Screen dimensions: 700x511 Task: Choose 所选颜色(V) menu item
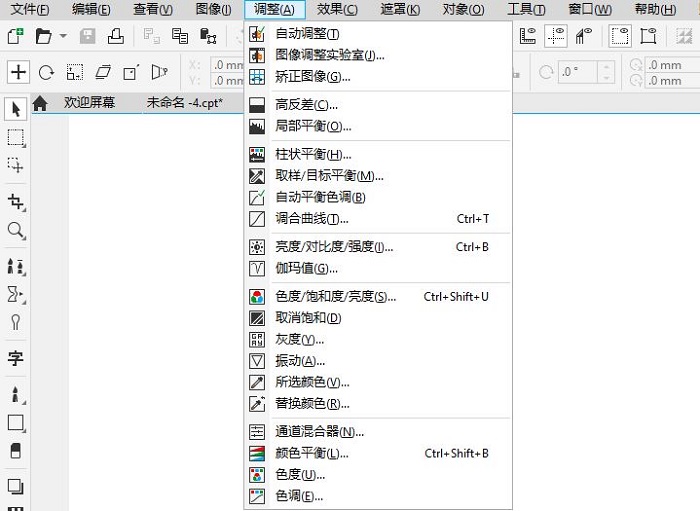pos(378,382)
